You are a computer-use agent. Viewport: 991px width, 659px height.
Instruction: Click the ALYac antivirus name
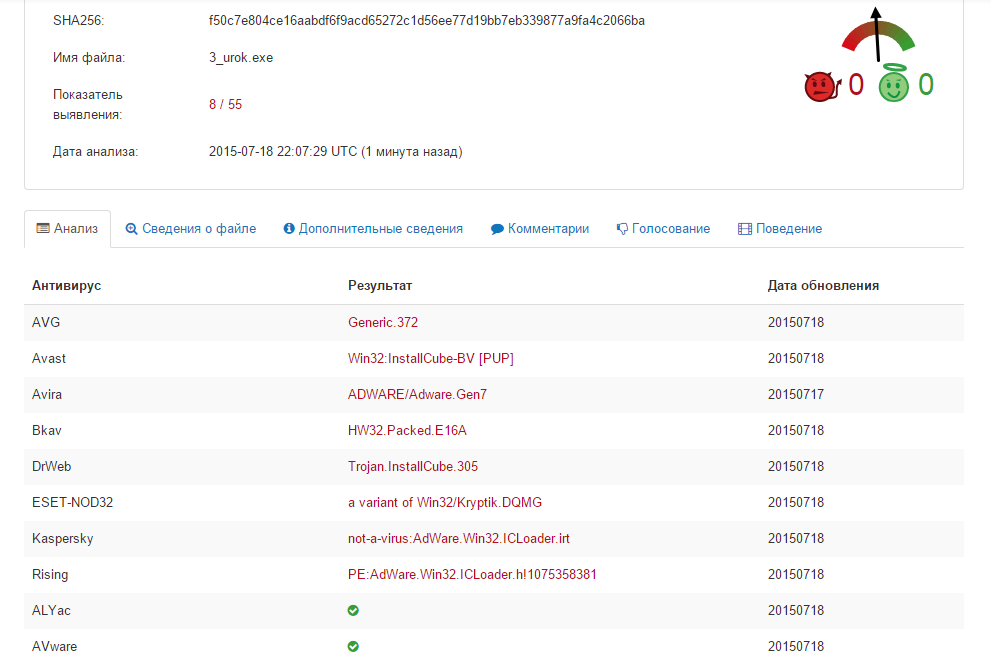51,610
